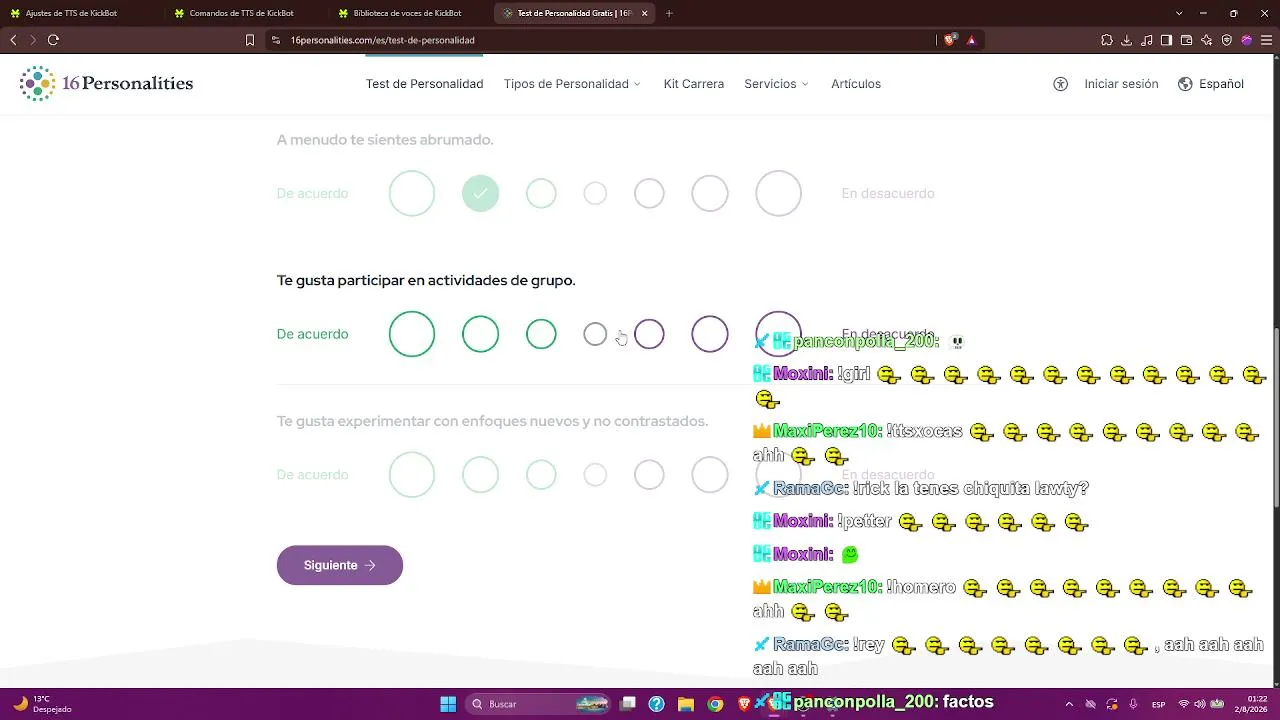Select neutral circle for 'enfoques nuevos' question
Screen dimensions: 1280x720
(x=595, y=475)
